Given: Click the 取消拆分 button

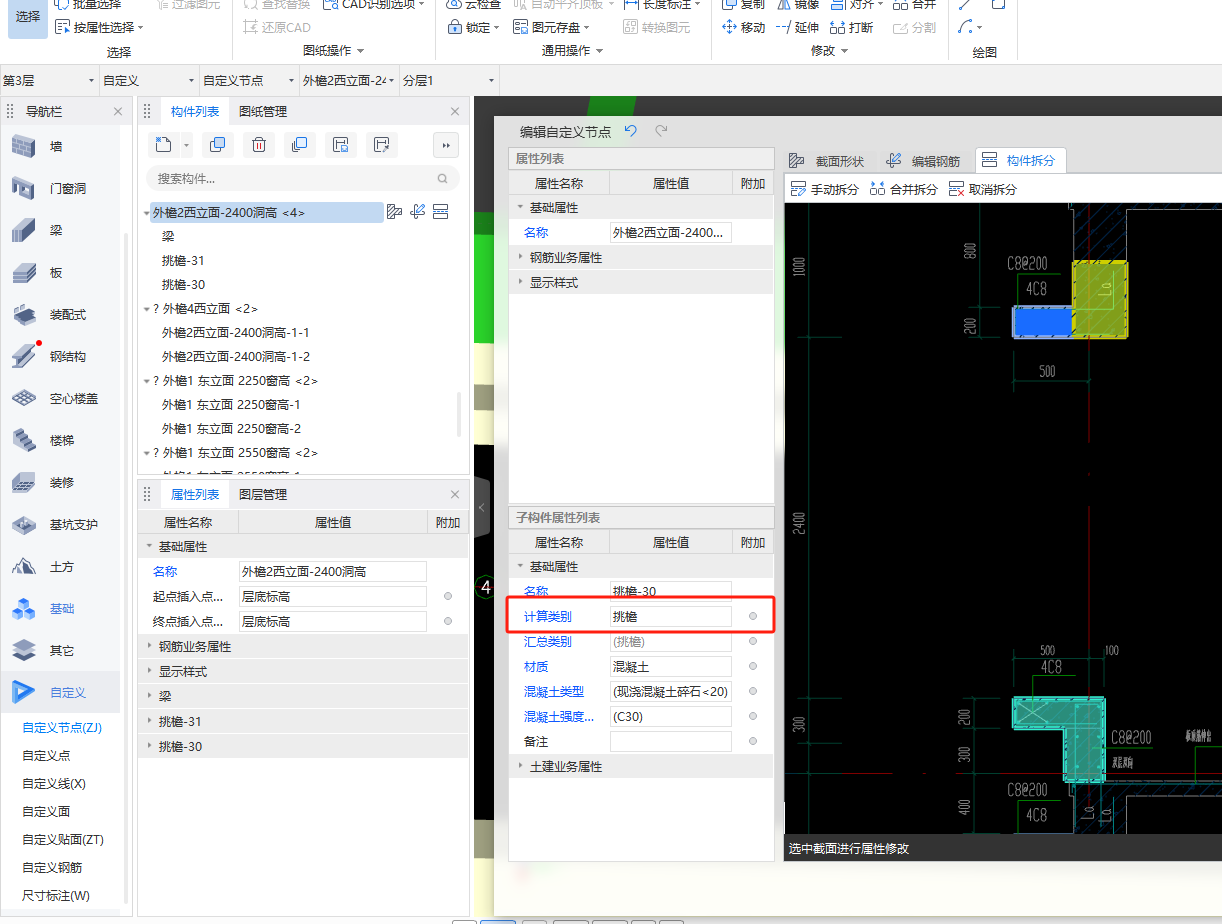Looking at the screenshot, I should [x=982, y=189].
